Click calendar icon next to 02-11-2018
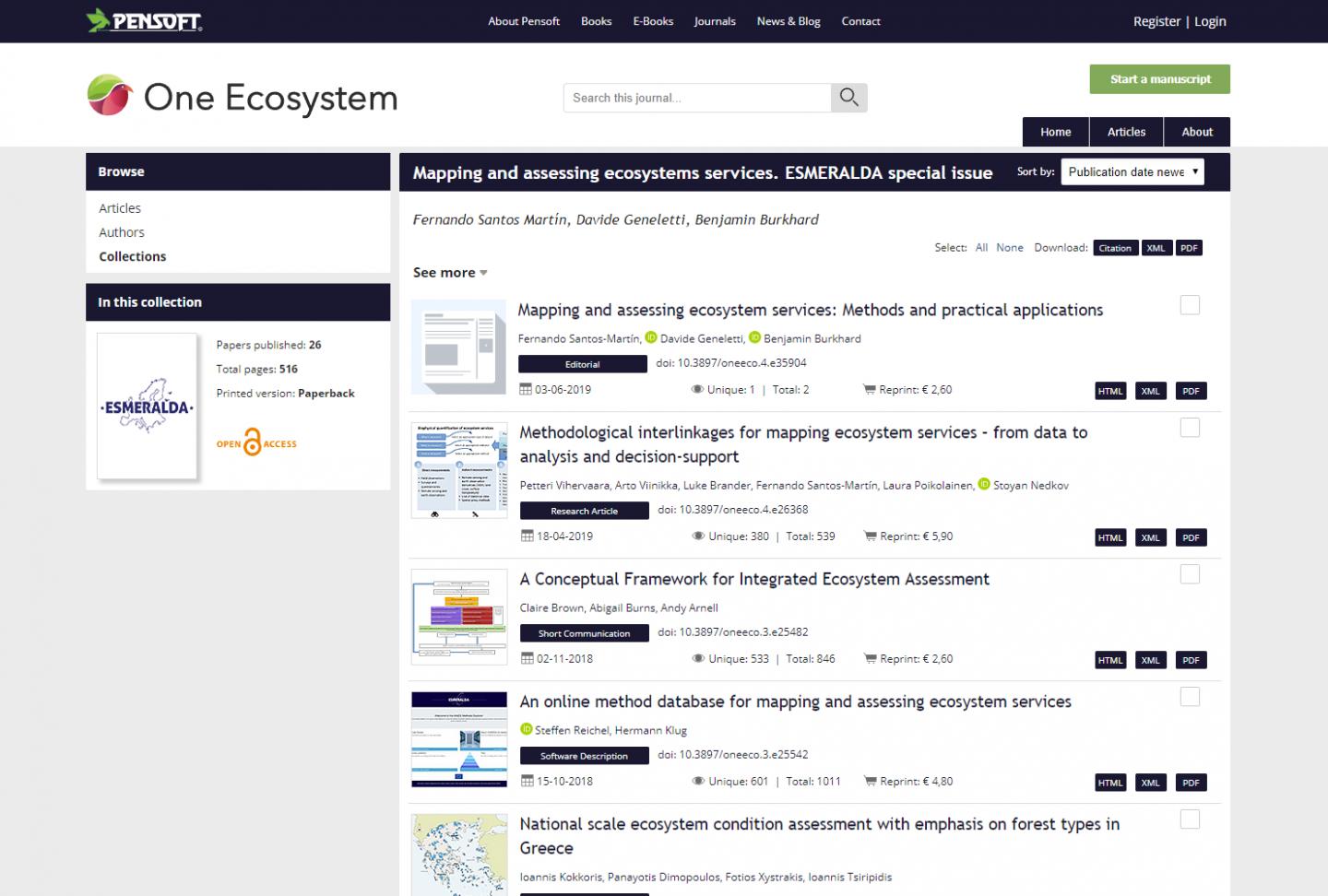This screenshot has height=896, width=1328. tap(528, 658)
